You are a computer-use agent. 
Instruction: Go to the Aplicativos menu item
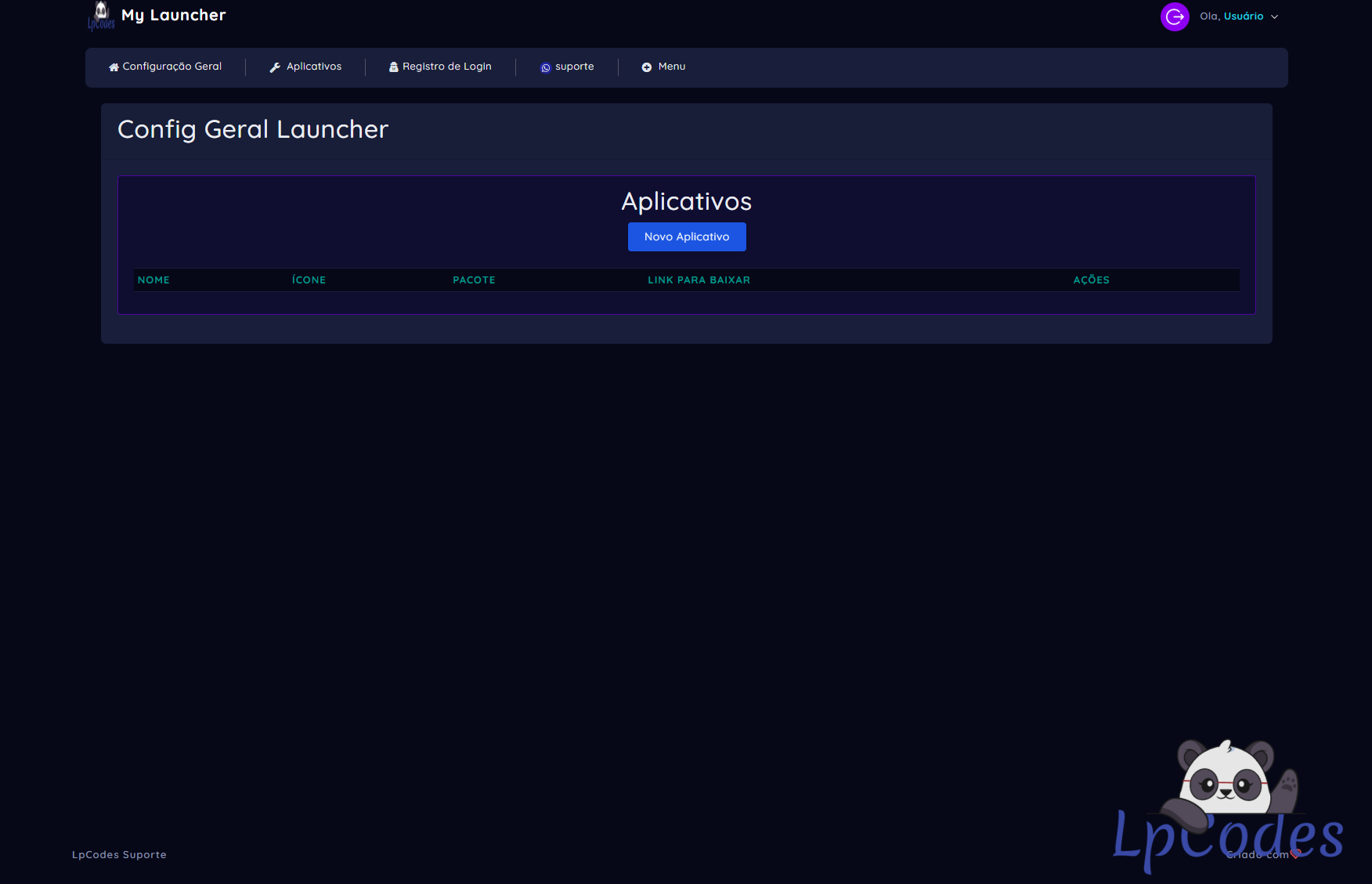(x=314, y=67)
